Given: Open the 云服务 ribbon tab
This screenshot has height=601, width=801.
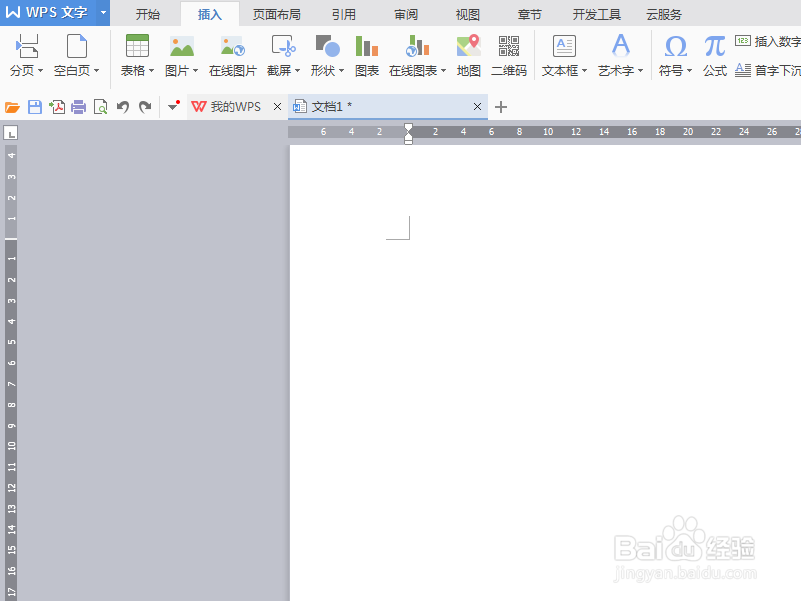Looking at the screenshot, I should click(x=664, y=14).
